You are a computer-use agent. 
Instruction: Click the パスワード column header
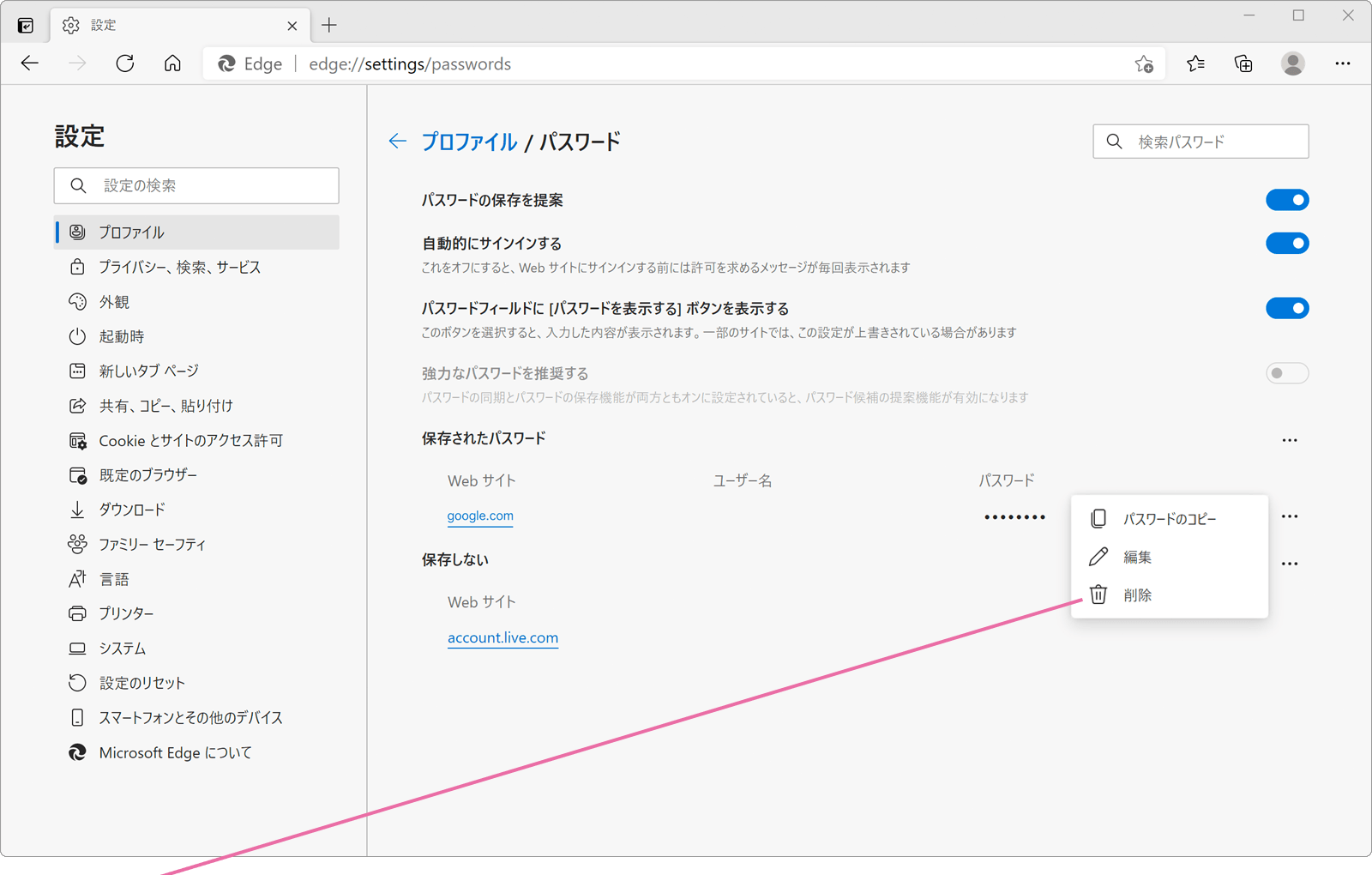(x=1007, y=480)
